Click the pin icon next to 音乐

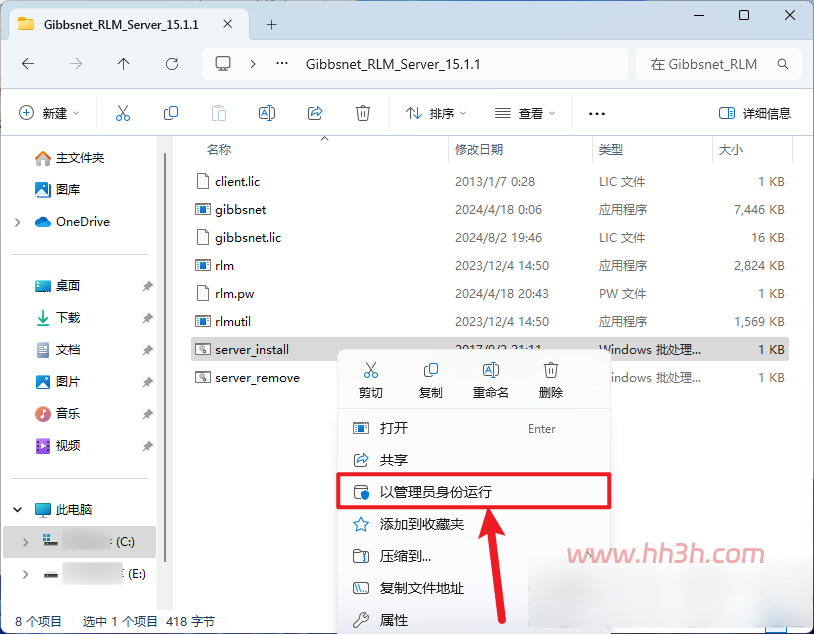(x=147, y=414)
